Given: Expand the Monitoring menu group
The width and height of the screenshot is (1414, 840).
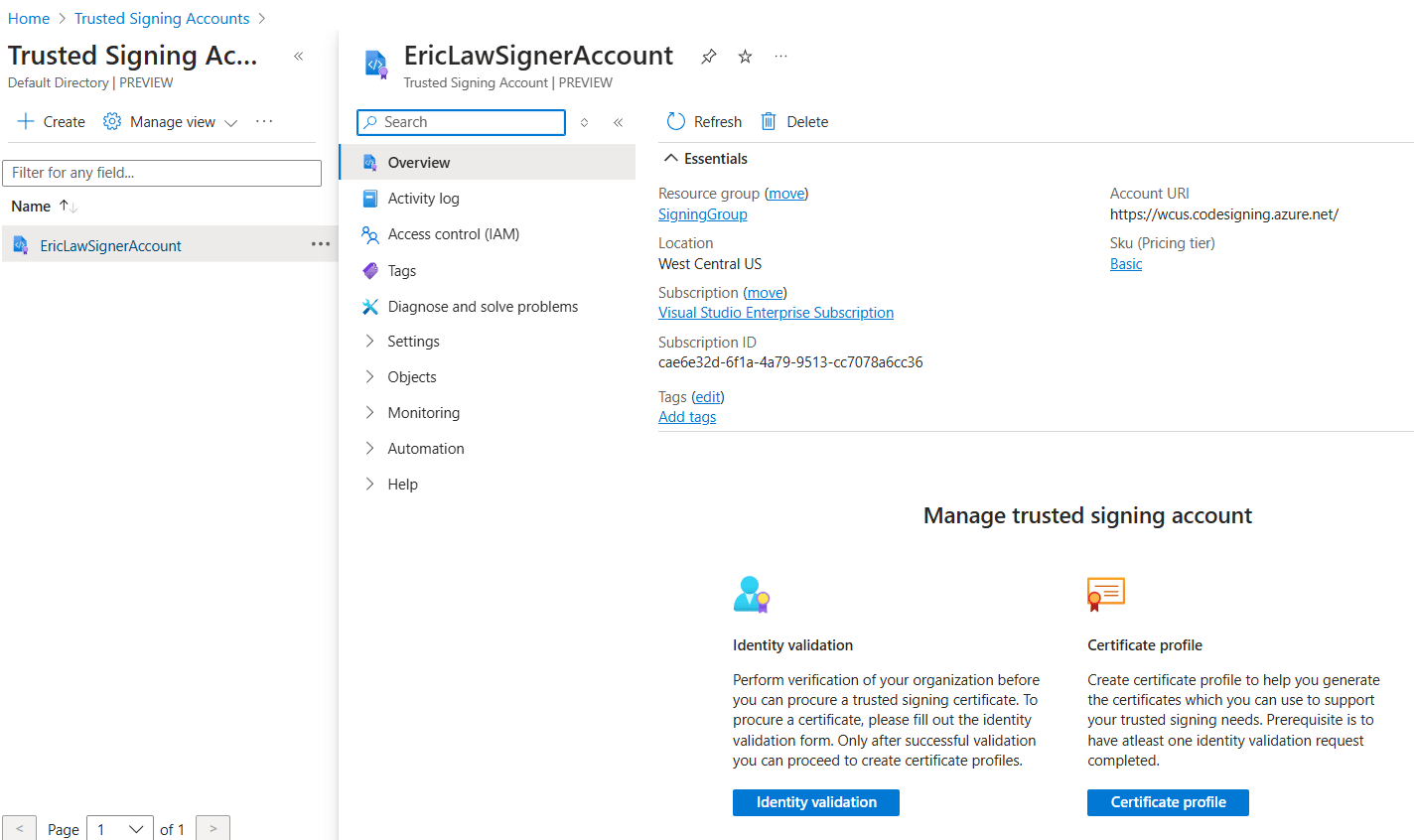Looking at the screenshot, I should tap(369, 412).
